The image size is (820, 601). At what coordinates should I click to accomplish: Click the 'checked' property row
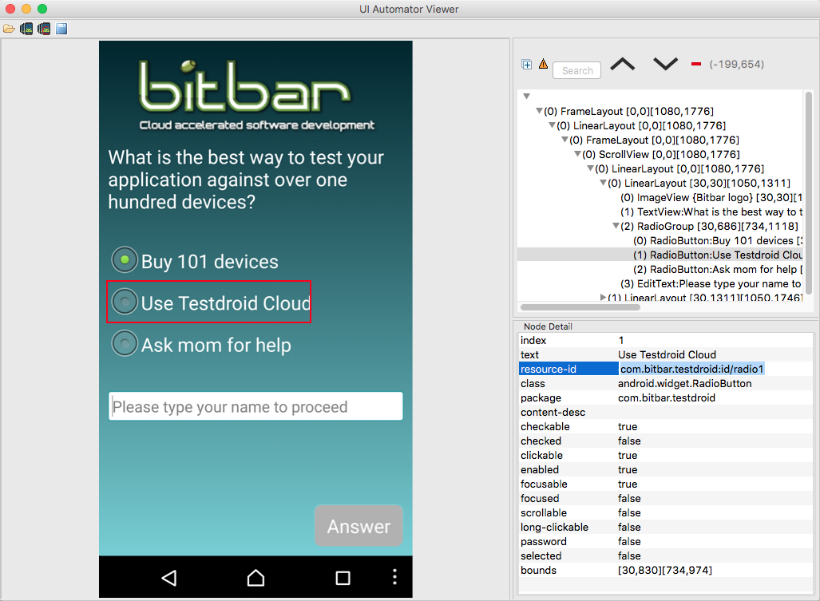[666, 441]
